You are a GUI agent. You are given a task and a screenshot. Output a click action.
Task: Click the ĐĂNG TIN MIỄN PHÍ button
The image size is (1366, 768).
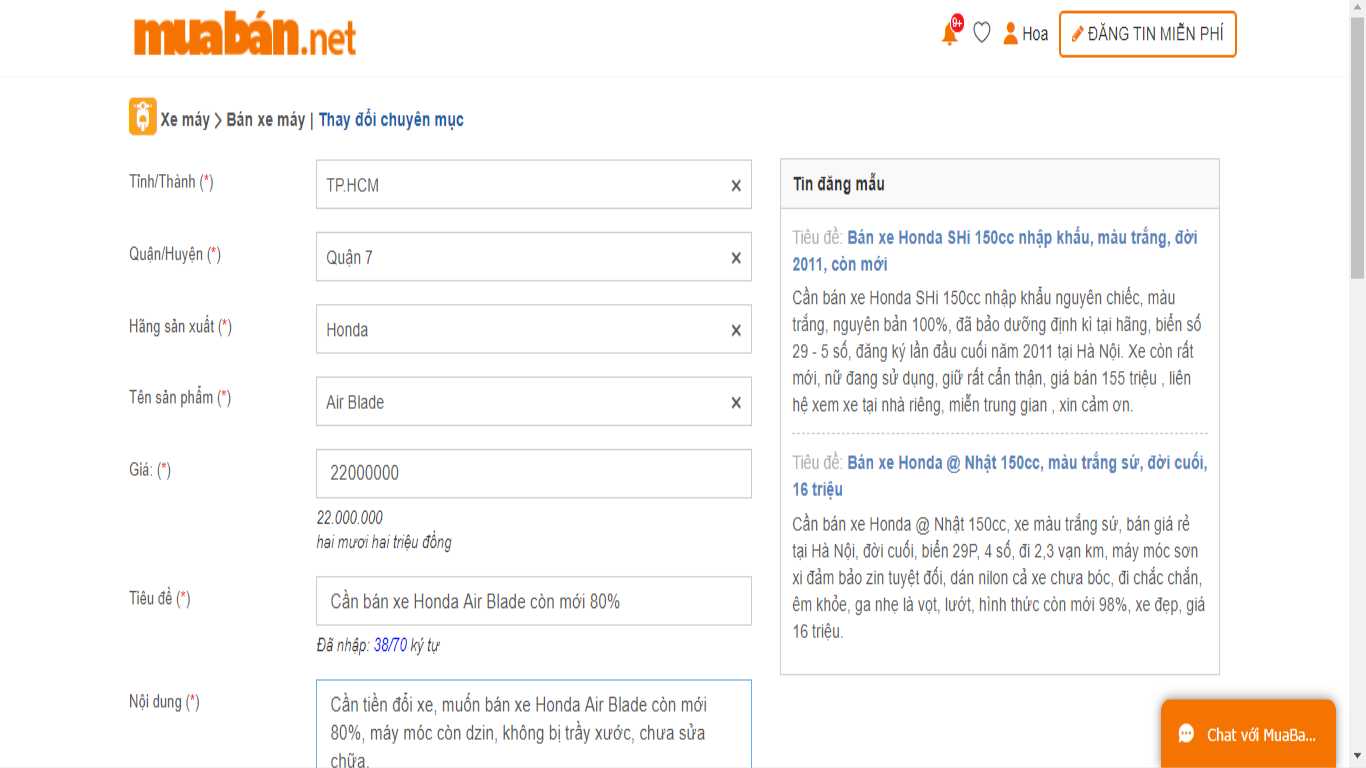tap(1148, 34)
